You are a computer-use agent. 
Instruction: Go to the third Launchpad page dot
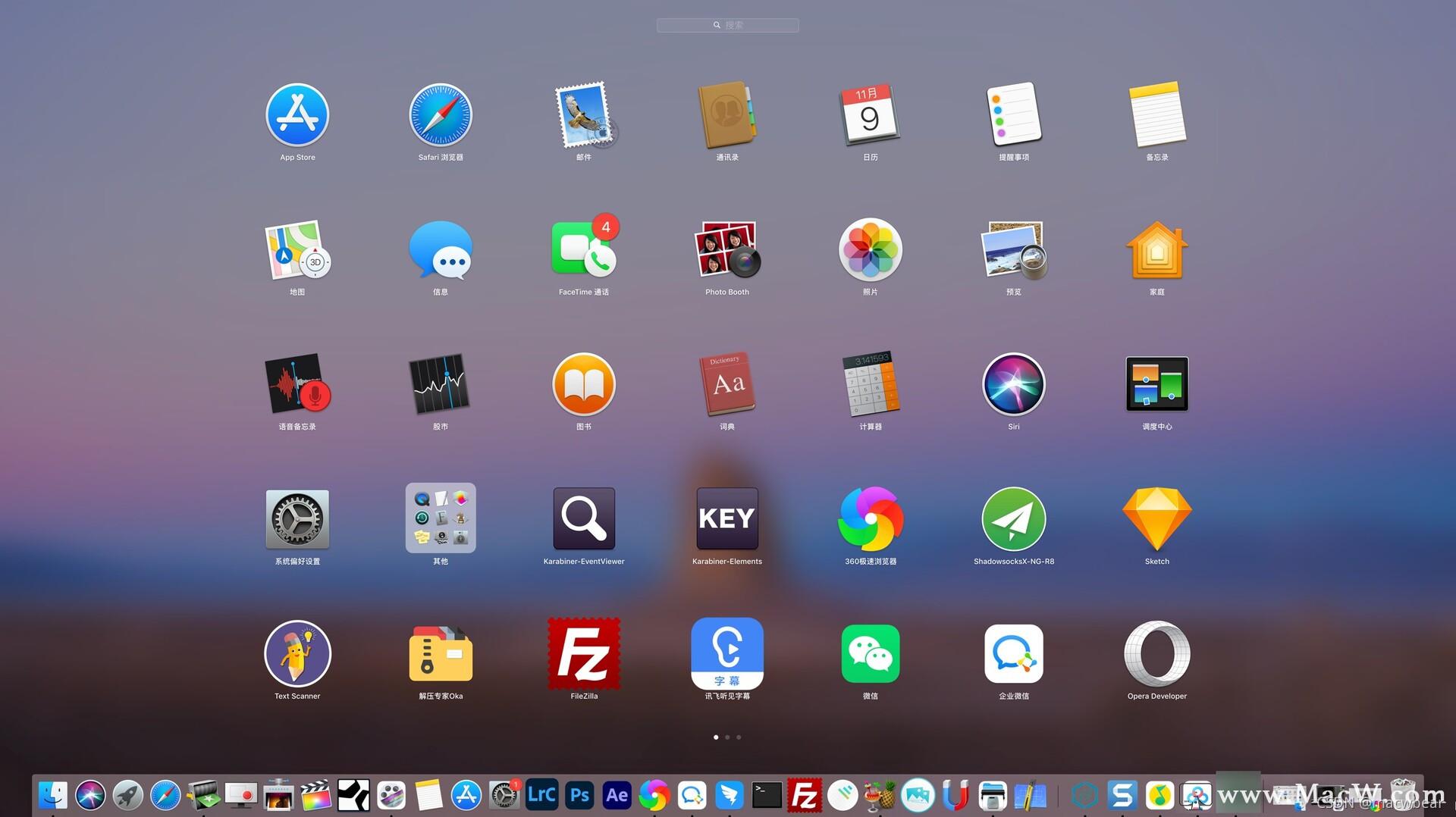pos(739,737)
